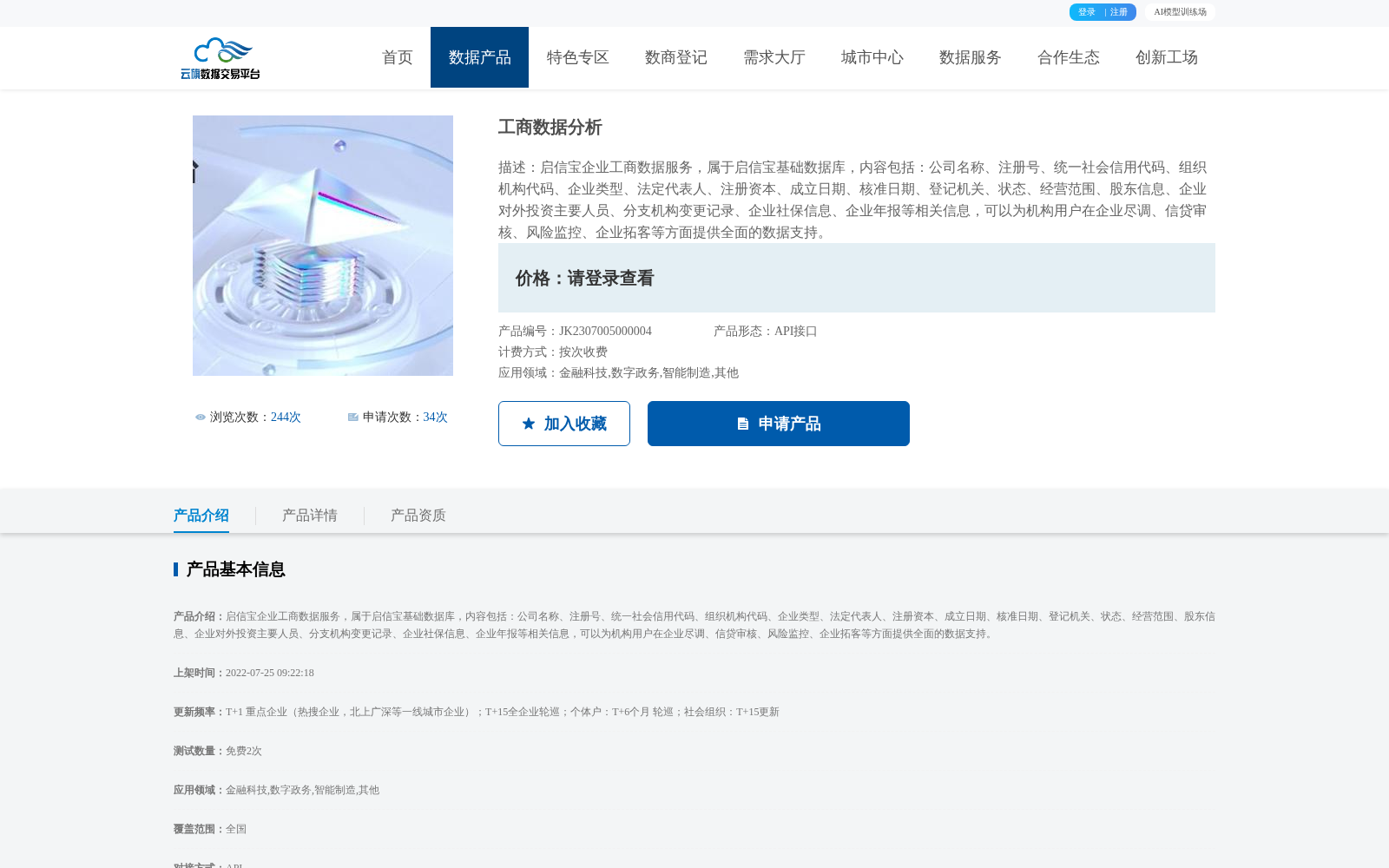The width and height of the screenshot is (1389, 868).
Task: Open 城市中心 menu item
Action: click(x=872, y=57)
